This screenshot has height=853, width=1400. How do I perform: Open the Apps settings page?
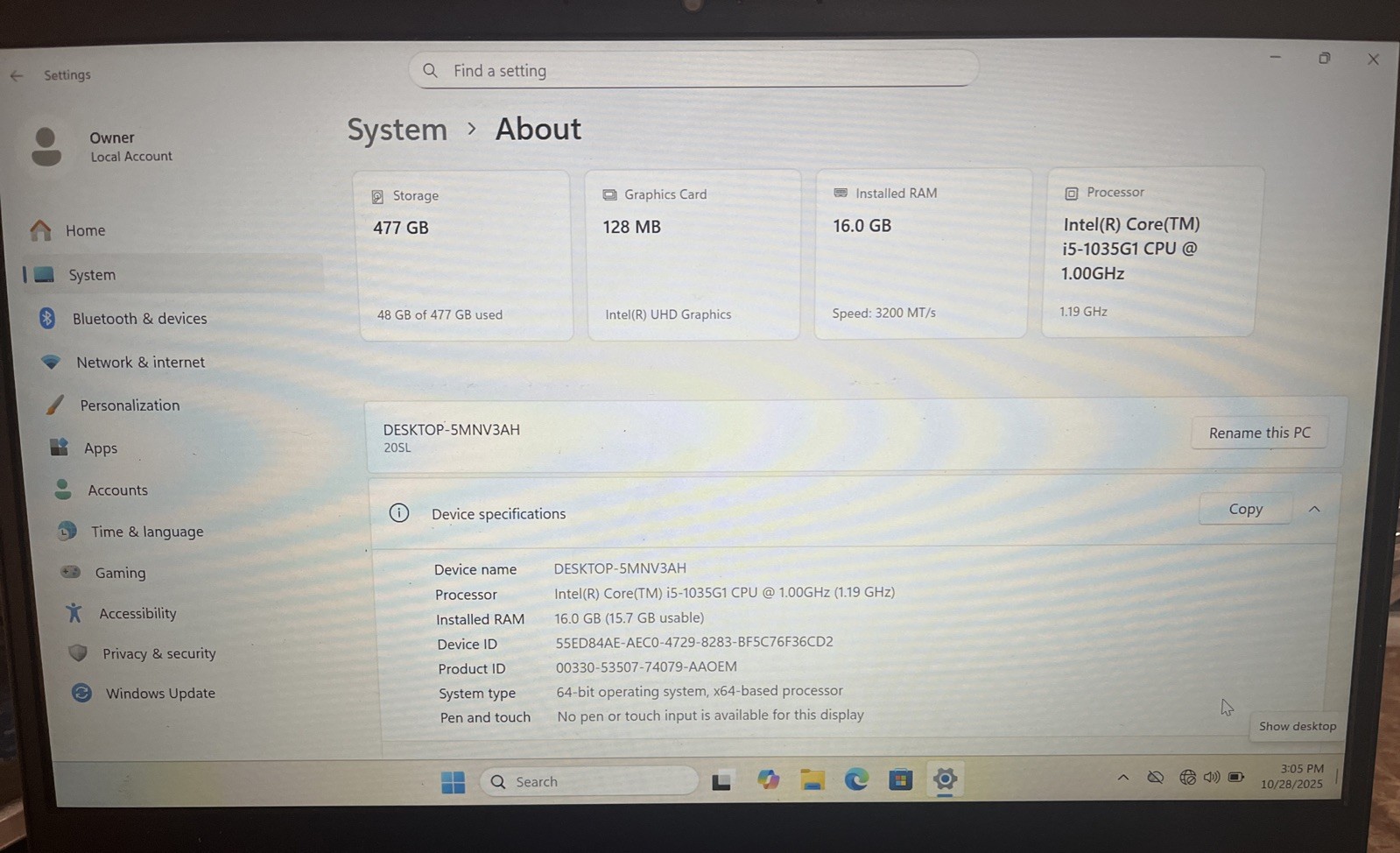click(84, 448)
